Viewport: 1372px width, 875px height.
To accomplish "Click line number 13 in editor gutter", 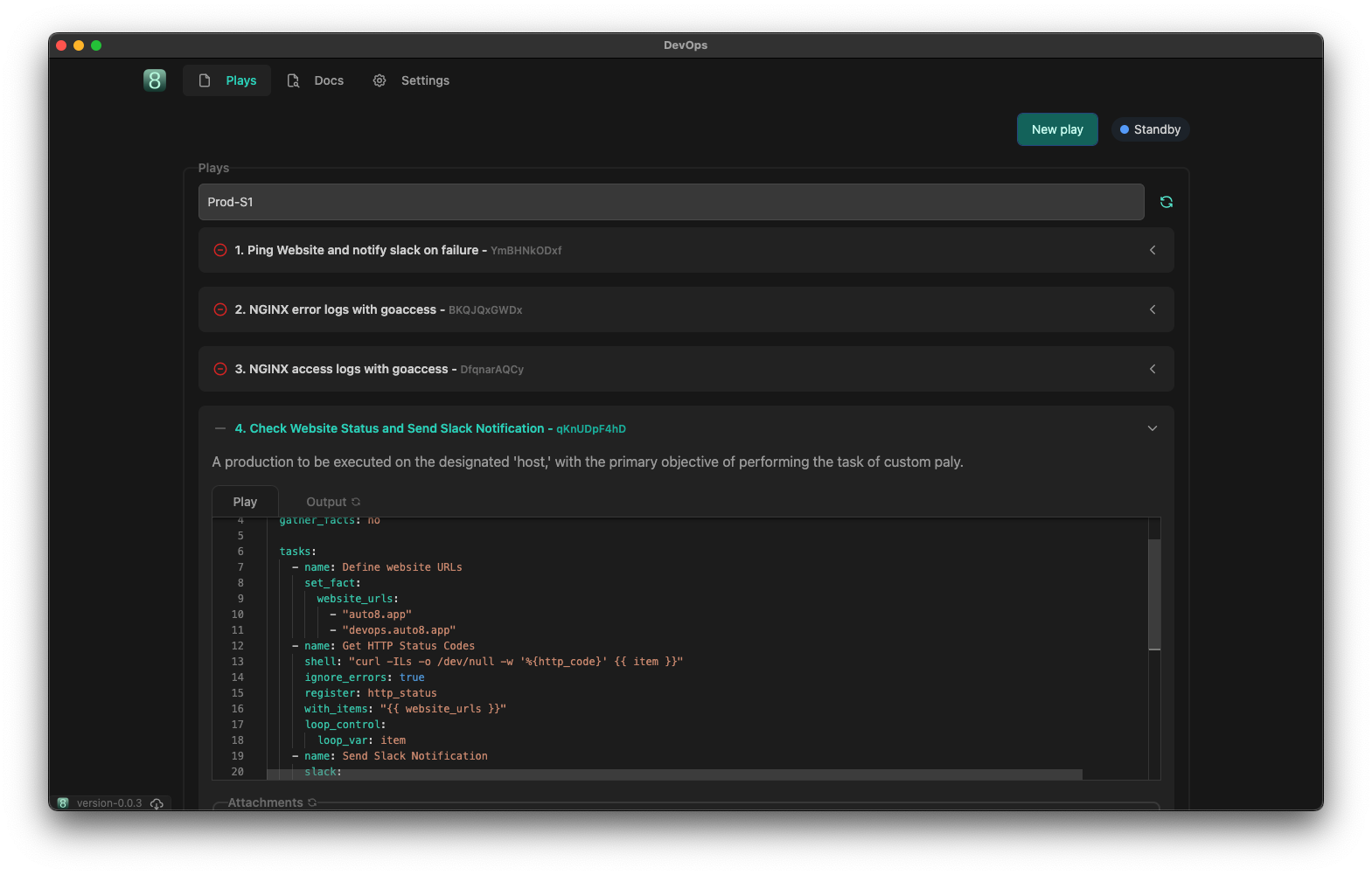I will [238, 662].
